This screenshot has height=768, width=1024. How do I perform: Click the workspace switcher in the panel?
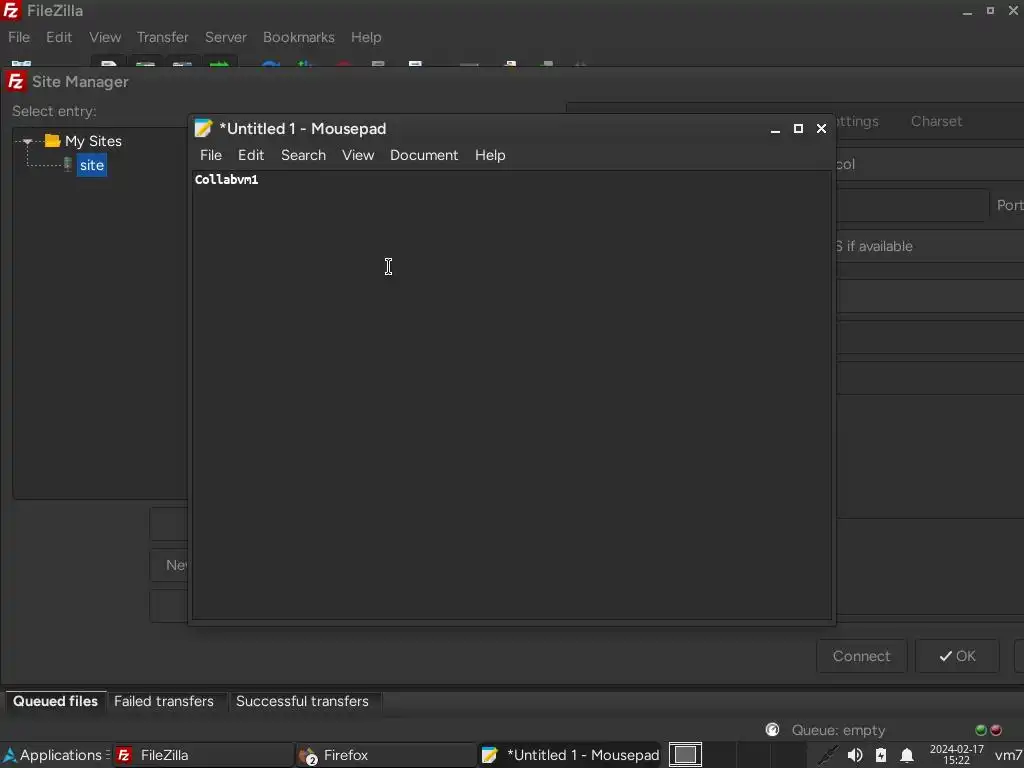[x=685, y=754]
